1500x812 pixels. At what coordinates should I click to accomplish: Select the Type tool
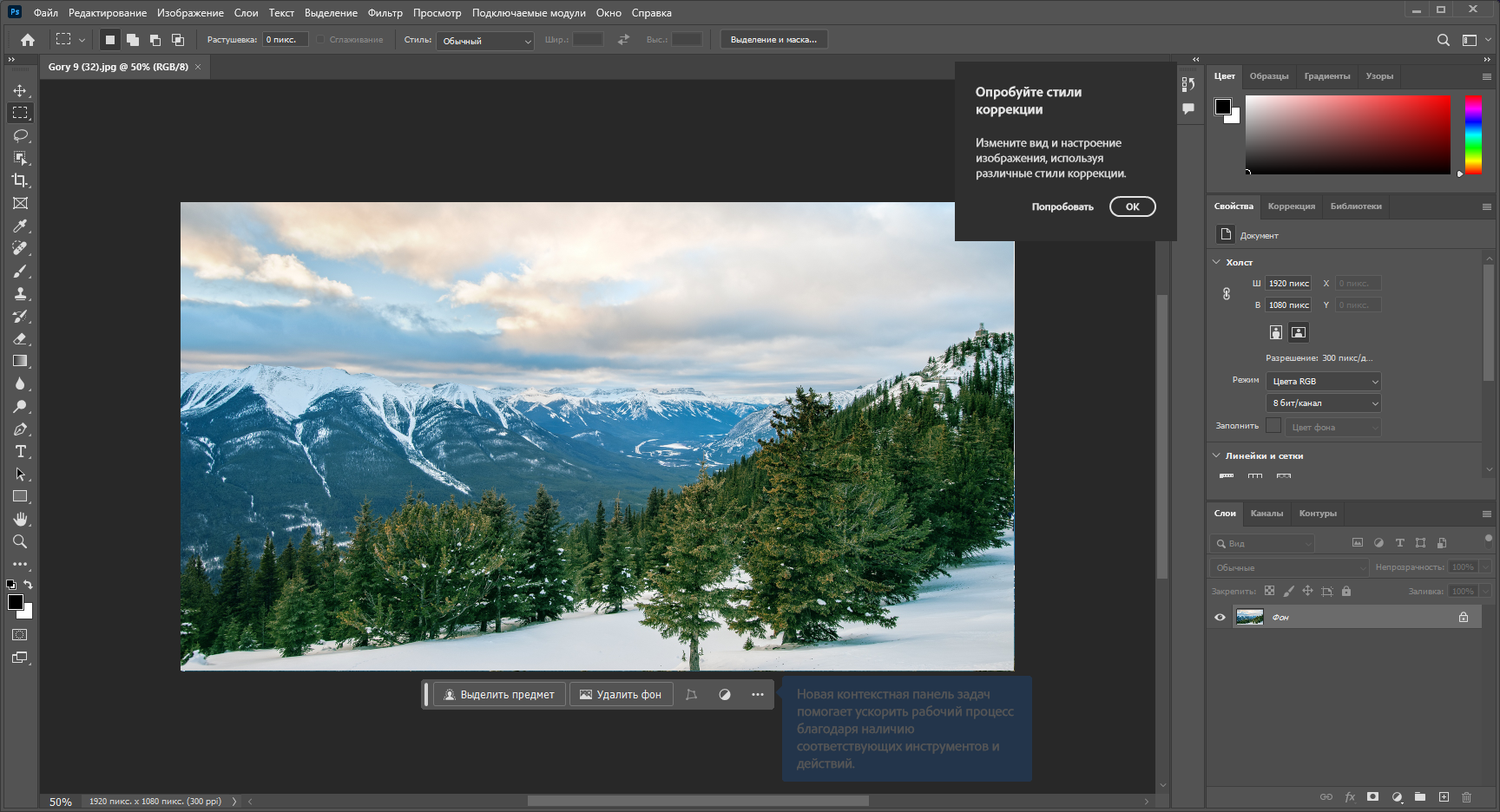[x=20, y=451]
